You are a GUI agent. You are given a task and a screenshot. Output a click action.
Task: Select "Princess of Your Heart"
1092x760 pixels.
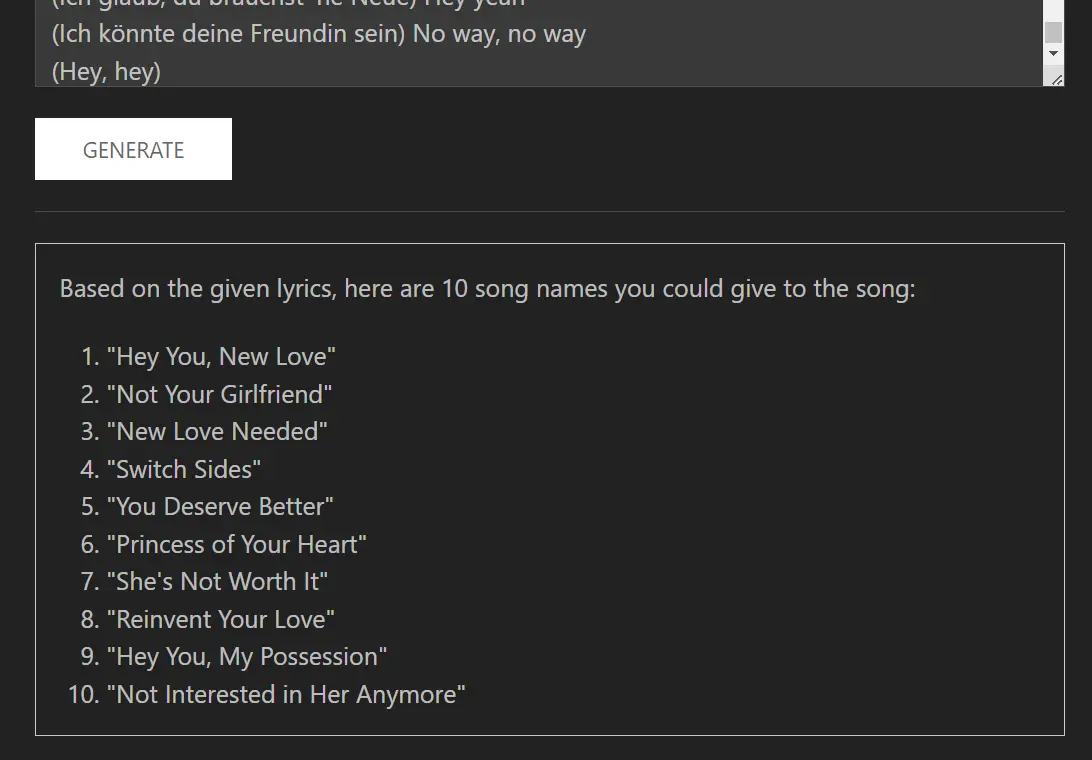[x=238, y=544]
